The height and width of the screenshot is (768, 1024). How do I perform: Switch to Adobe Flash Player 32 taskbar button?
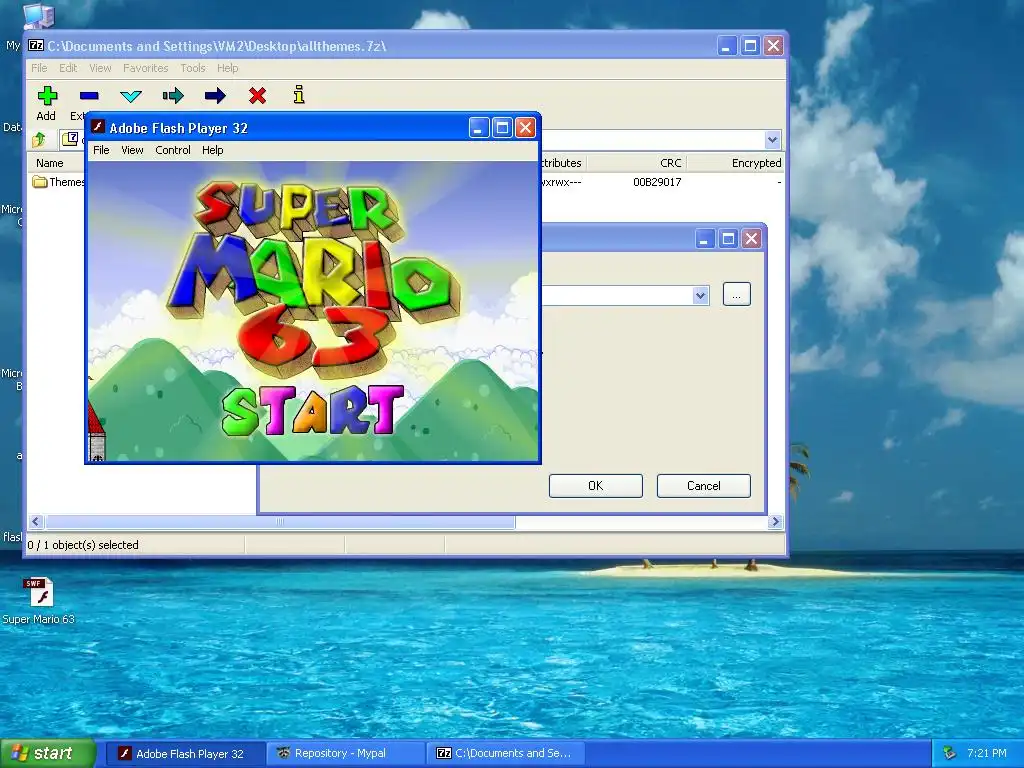click(x=186, y=754)
